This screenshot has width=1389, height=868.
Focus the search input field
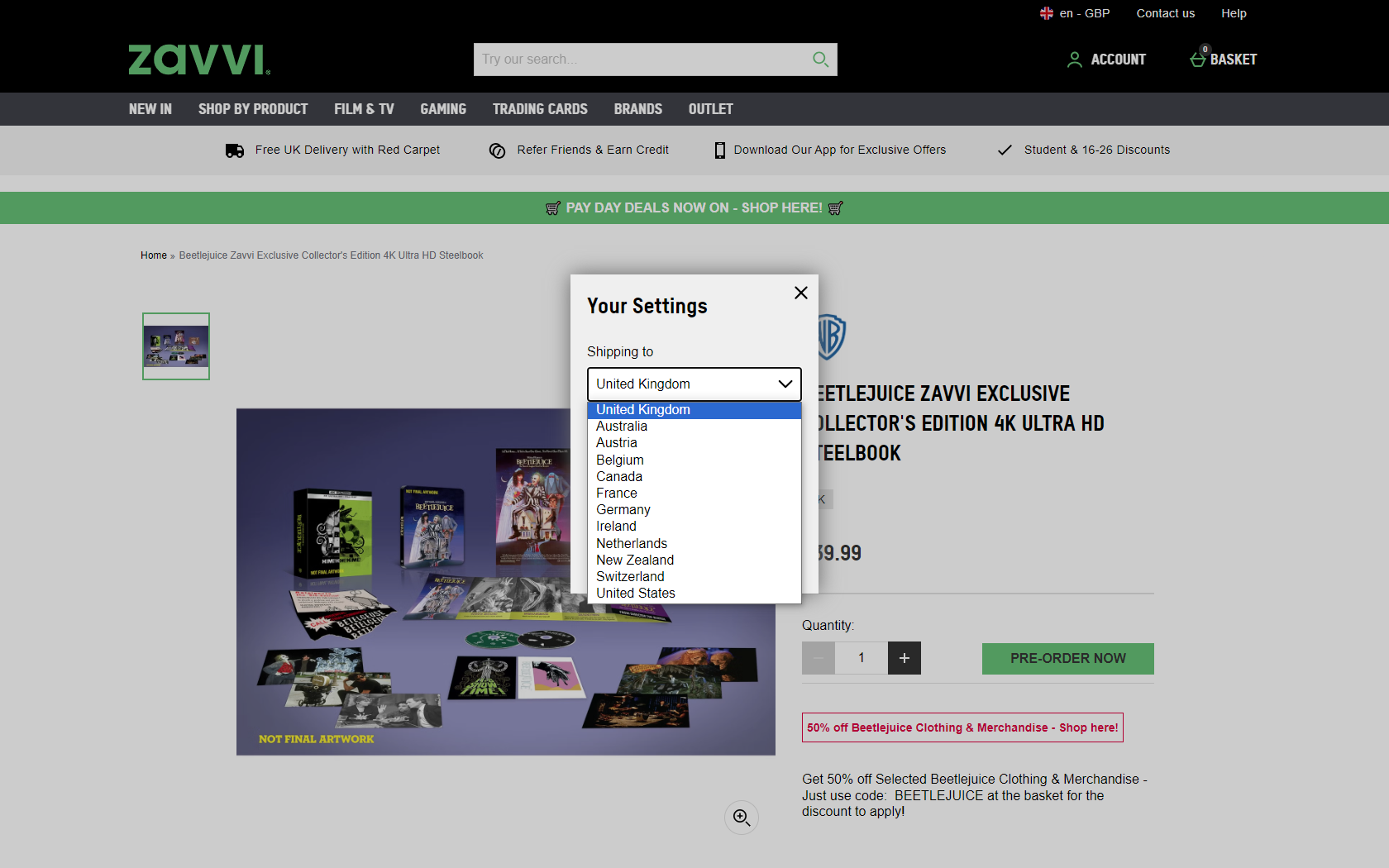641,60
